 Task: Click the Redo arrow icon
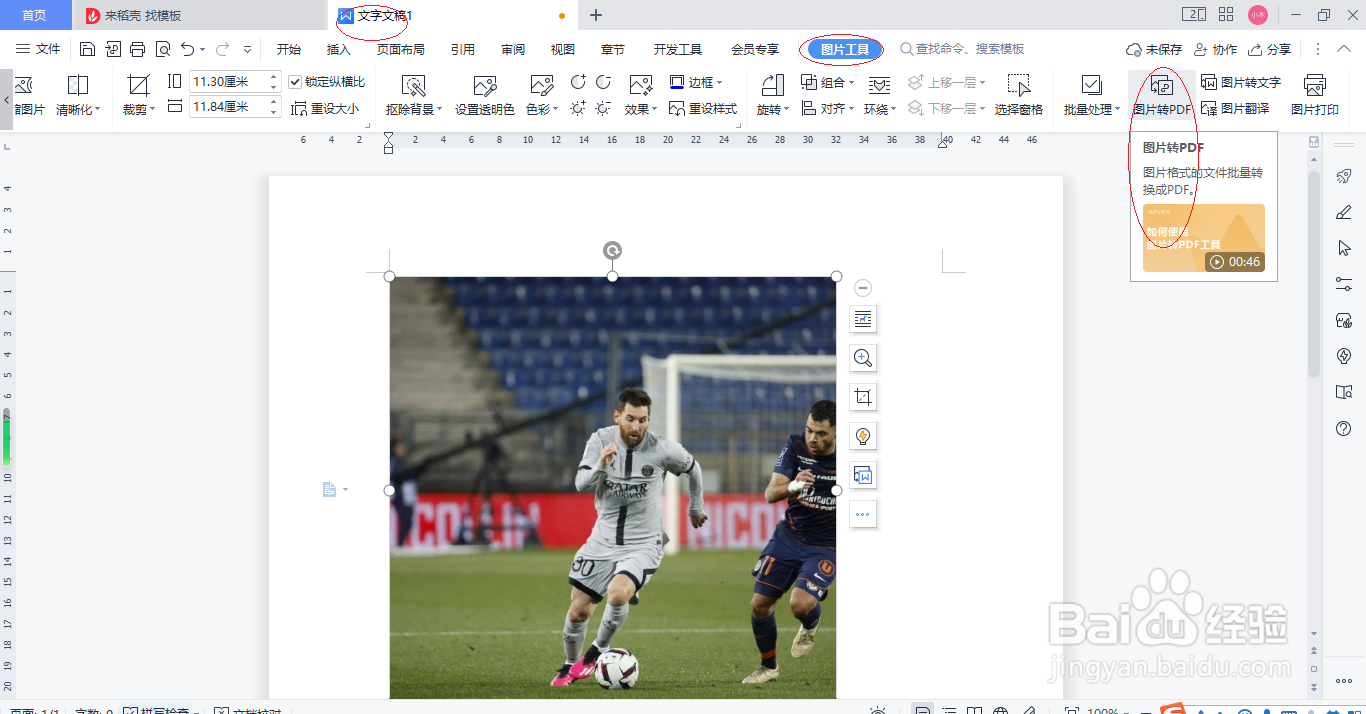coord(222,49)
